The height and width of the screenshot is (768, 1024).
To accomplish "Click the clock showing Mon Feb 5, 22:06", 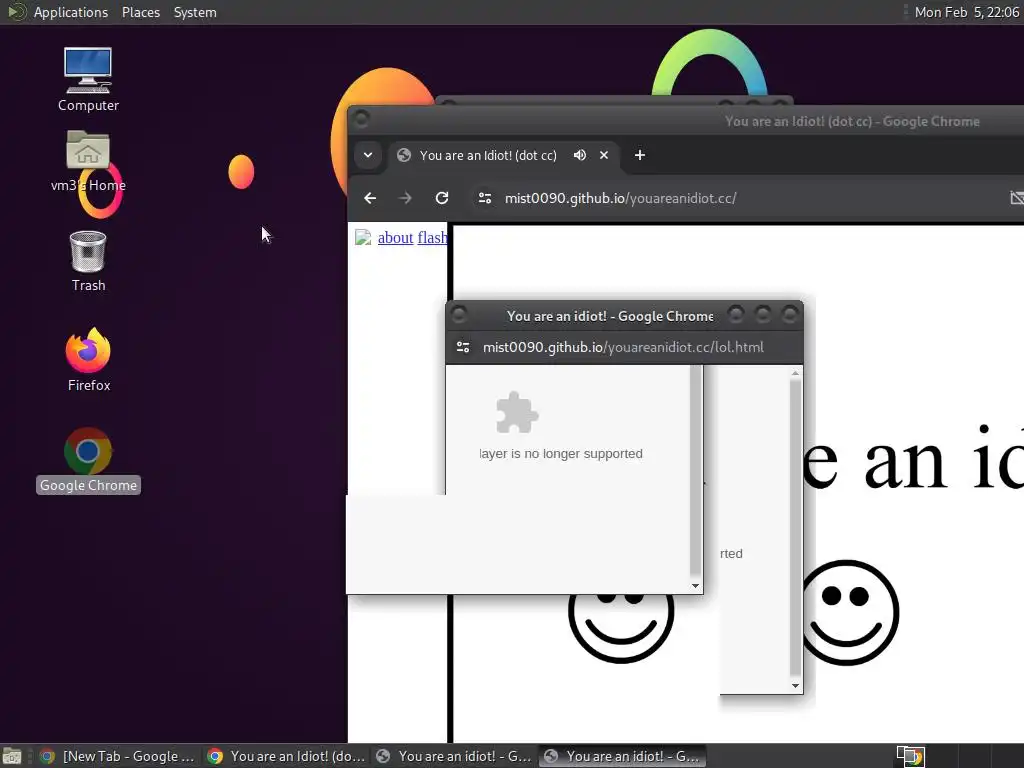I will [x=967, y=12].
